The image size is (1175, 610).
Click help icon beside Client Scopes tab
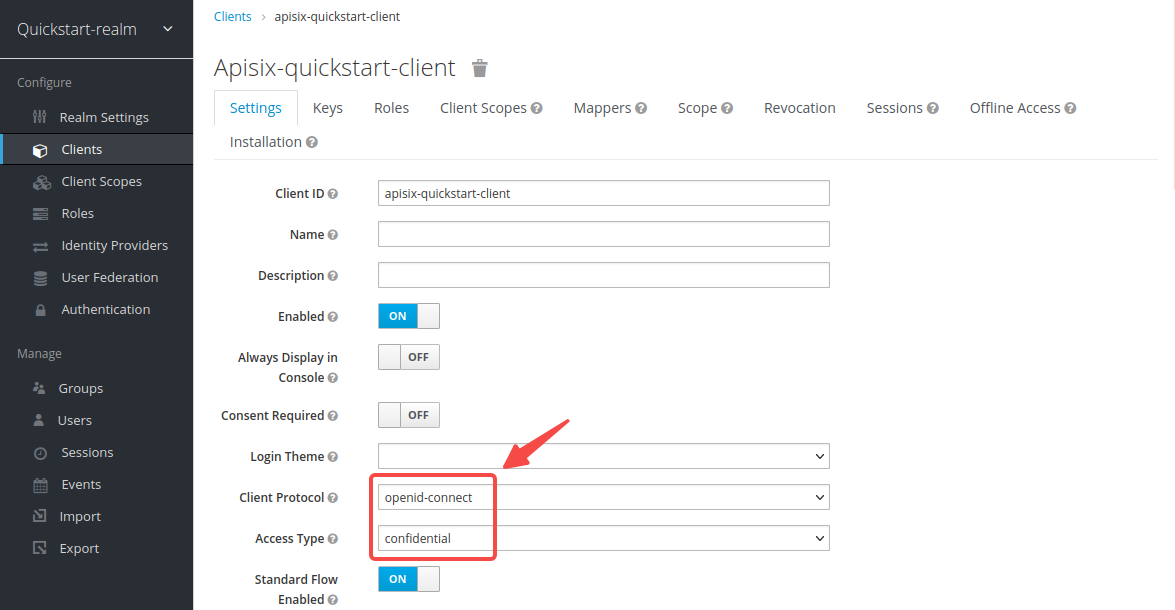(537, 109)
